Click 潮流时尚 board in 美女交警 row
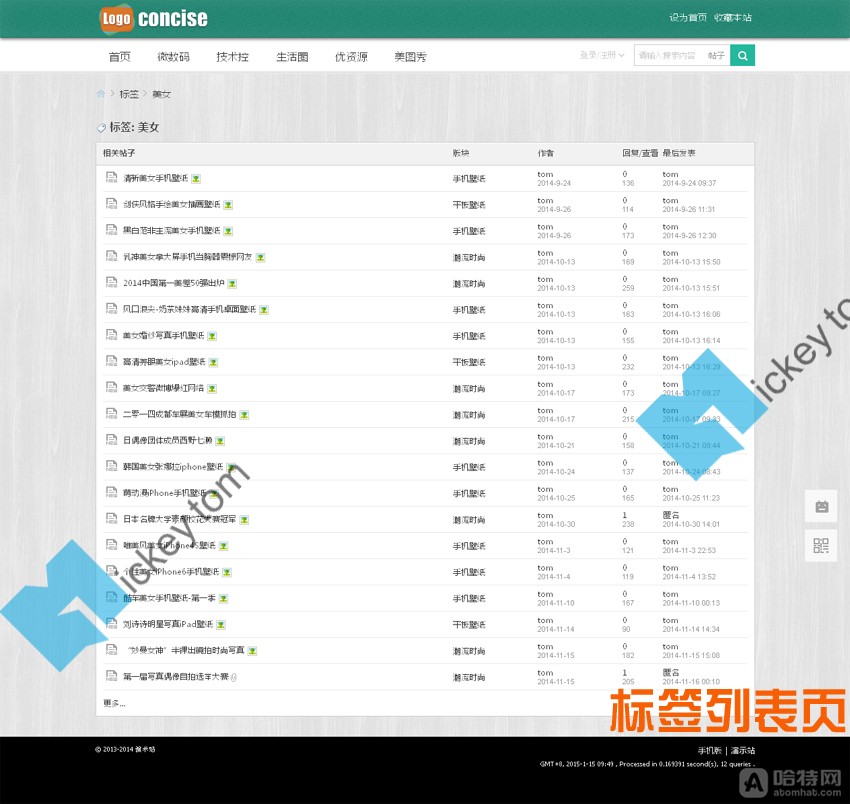Image resolution: width=850 pixels, height=804 pixels. pyautogui.click(x=469, y=389)
